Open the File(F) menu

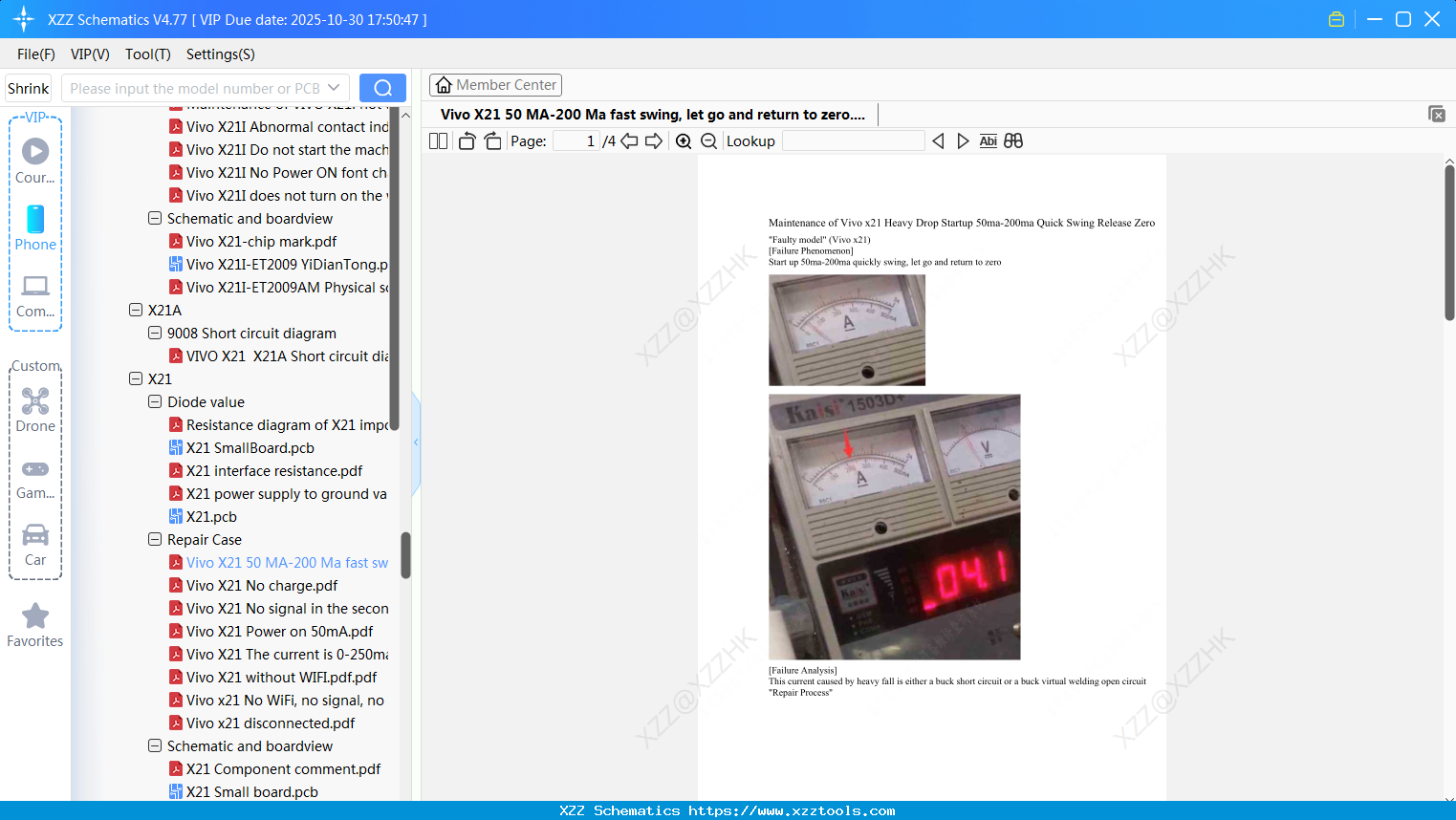[x=36, y=54]
